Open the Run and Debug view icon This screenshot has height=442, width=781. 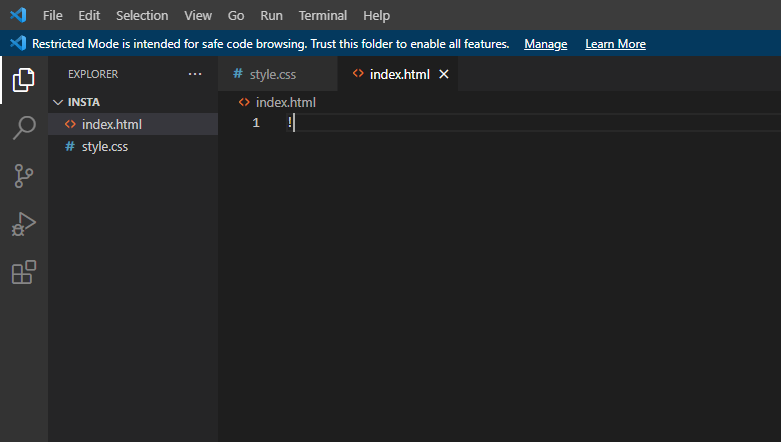pyautogui.click(x=24, y=224)
